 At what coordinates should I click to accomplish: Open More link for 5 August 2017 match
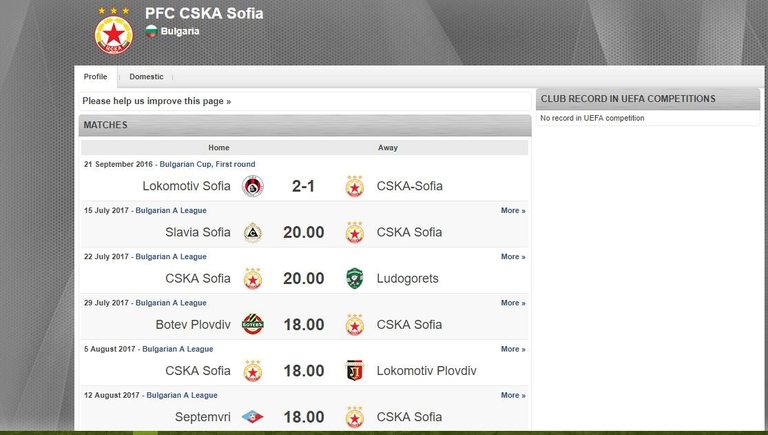[x=512, y=349]
